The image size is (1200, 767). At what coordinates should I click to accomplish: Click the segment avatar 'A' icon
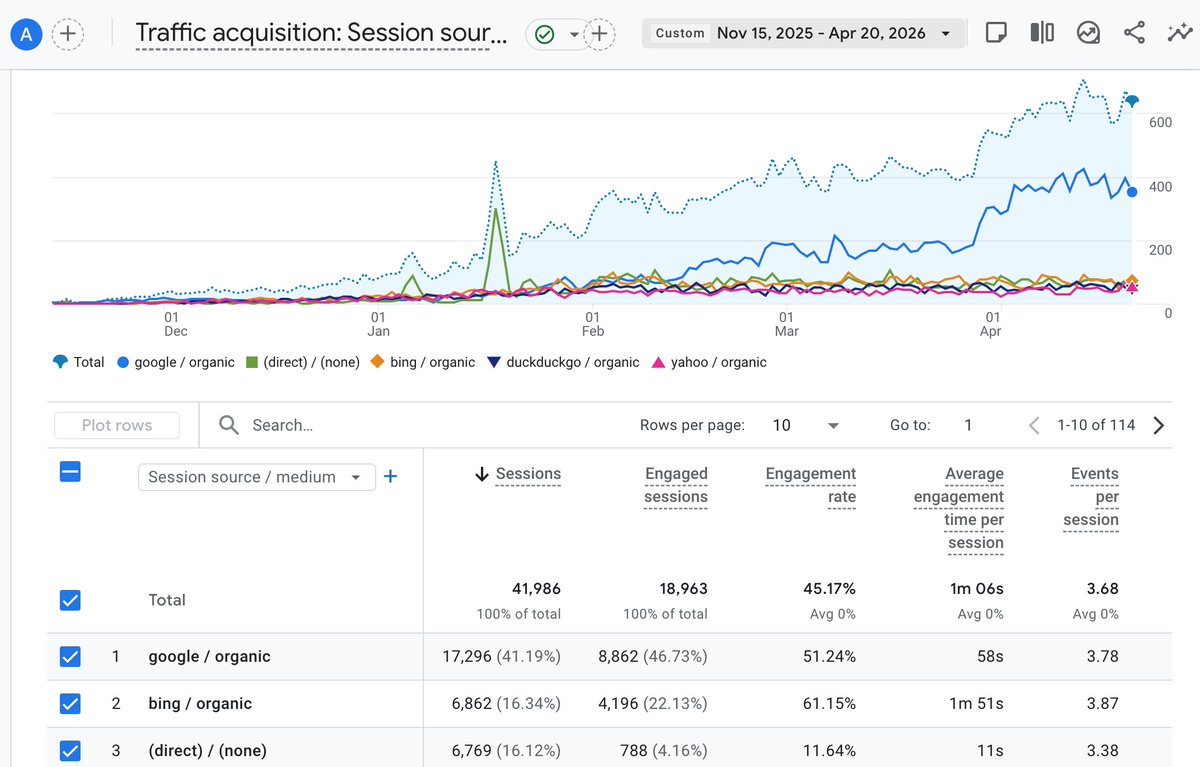point(26,34)
